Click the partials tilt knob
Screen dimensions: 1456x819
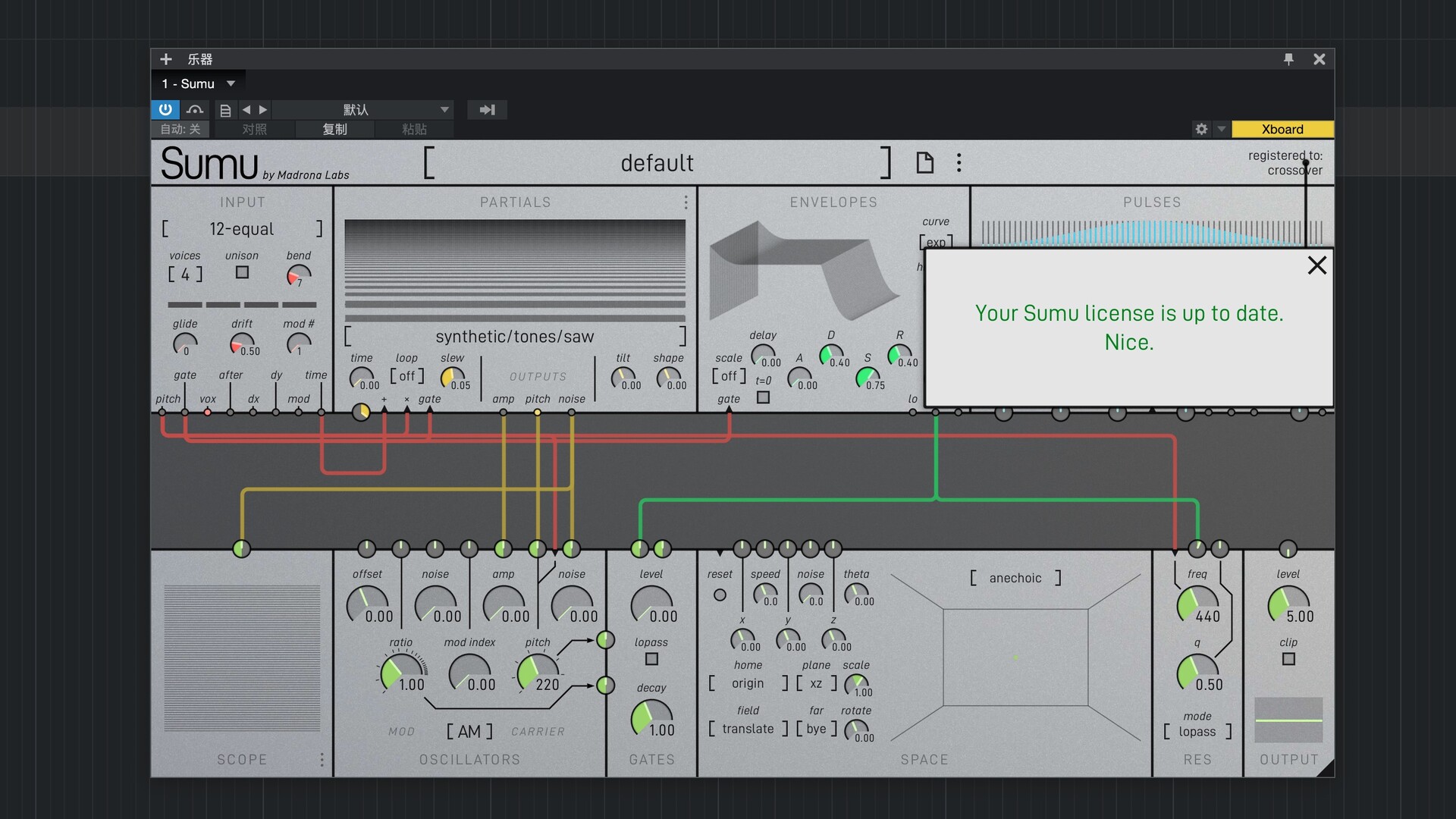pyautogui.click(x=623, y=378)
